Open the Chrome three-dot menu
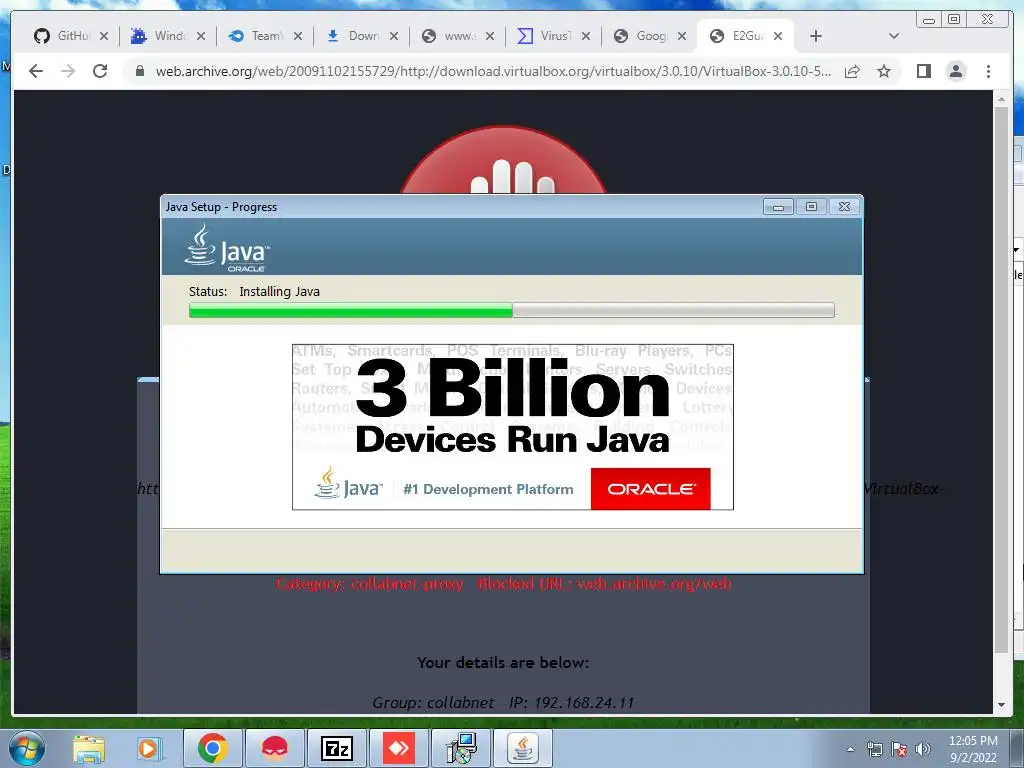1024x768 pixels. [988, 71]
